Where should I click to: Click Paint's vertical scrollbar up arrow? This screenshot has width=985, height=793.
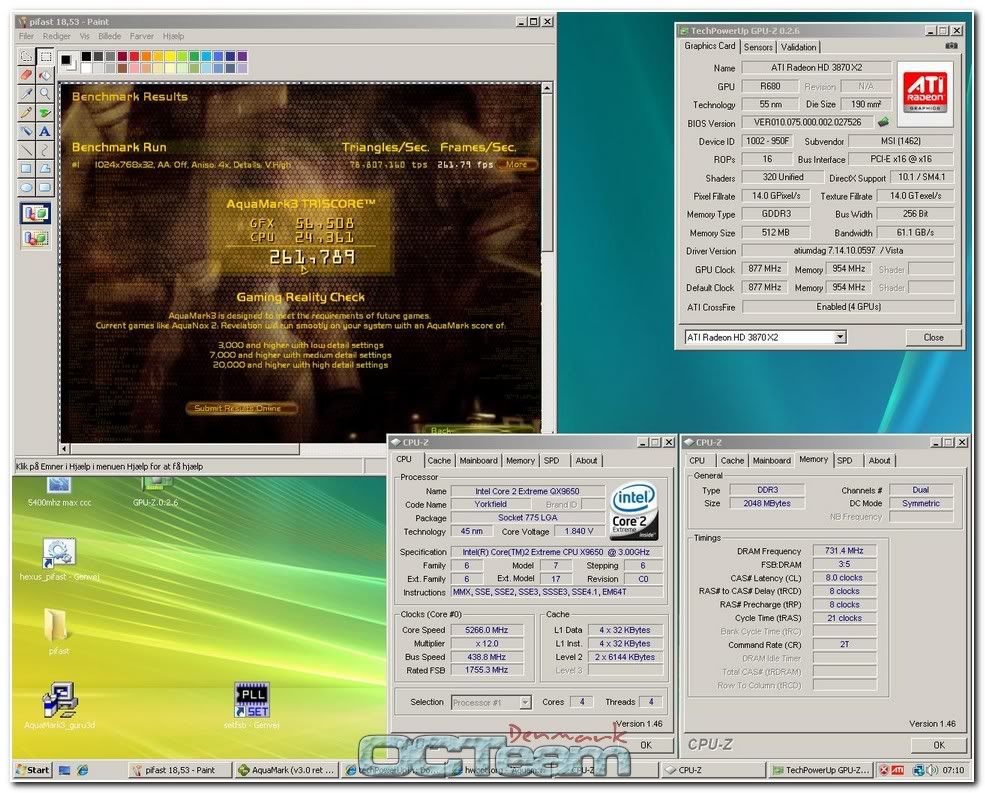(x=547, y=88)
